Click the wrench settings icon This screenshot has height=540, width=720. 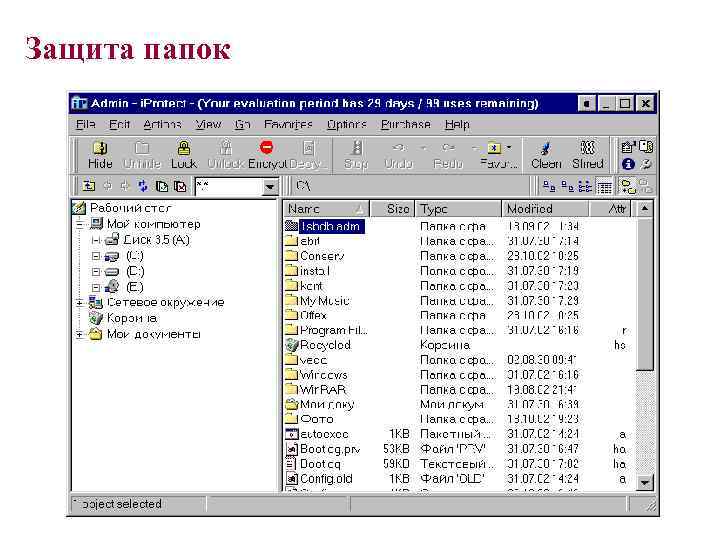646,164
